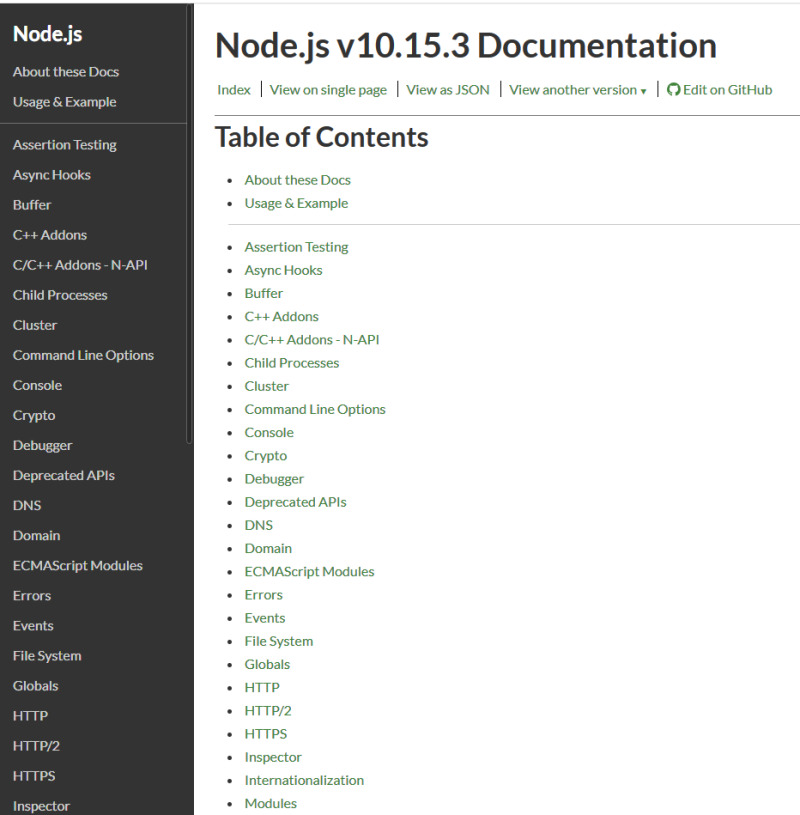The image size is (800, 815).
Task: Click Domain in Table of Contents
Action: 268,549
